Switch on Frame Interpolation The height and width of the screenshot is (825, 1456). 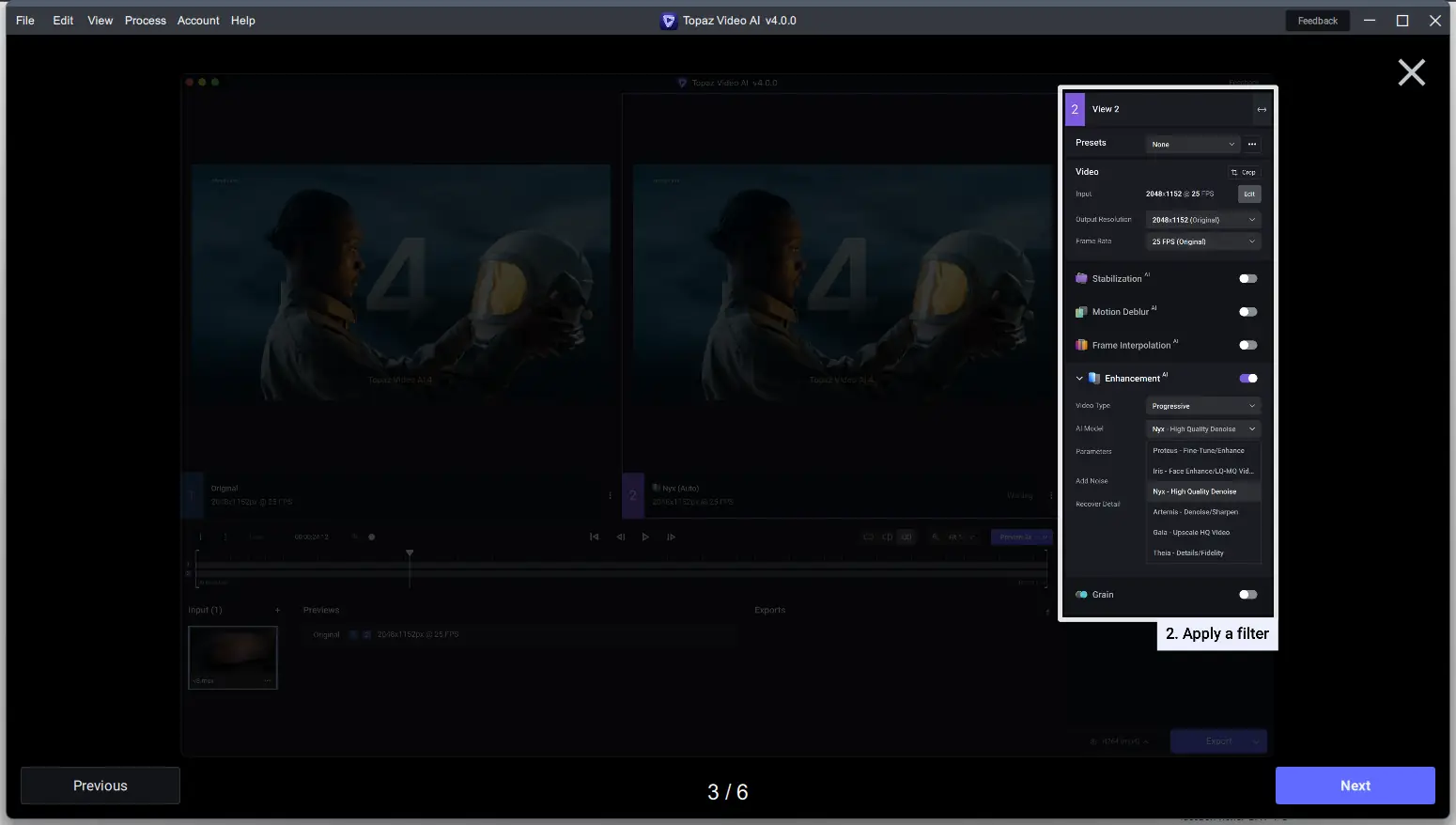click(1248, 345)
